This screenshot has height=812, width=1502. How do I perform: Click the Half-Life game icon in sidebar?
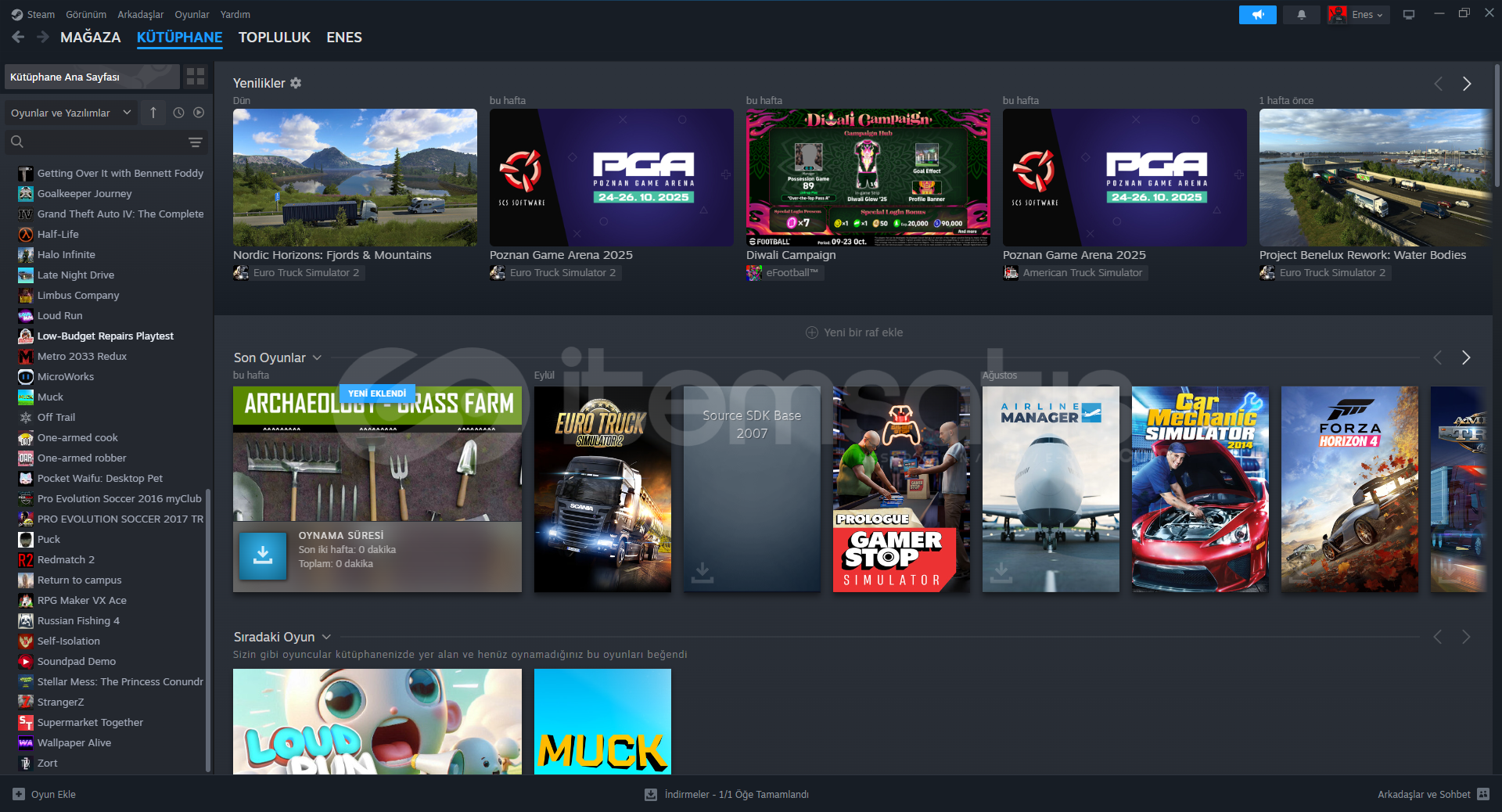coord(26,234)
